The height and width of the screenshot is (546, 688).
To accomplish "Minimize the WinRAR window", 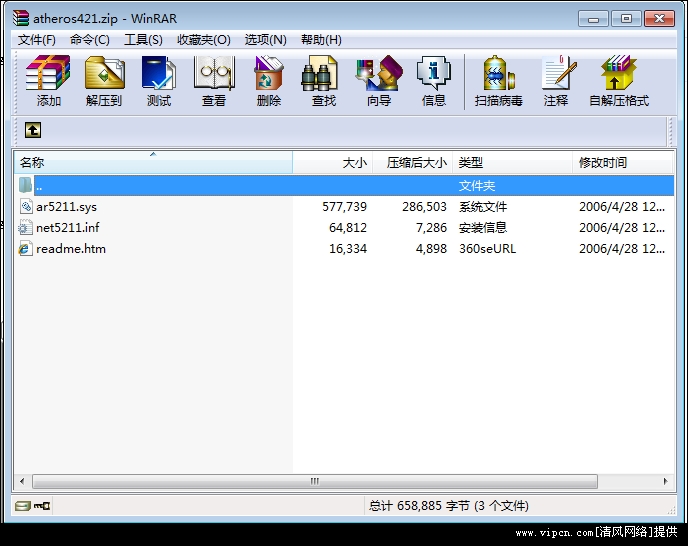I will pos(593,19).
